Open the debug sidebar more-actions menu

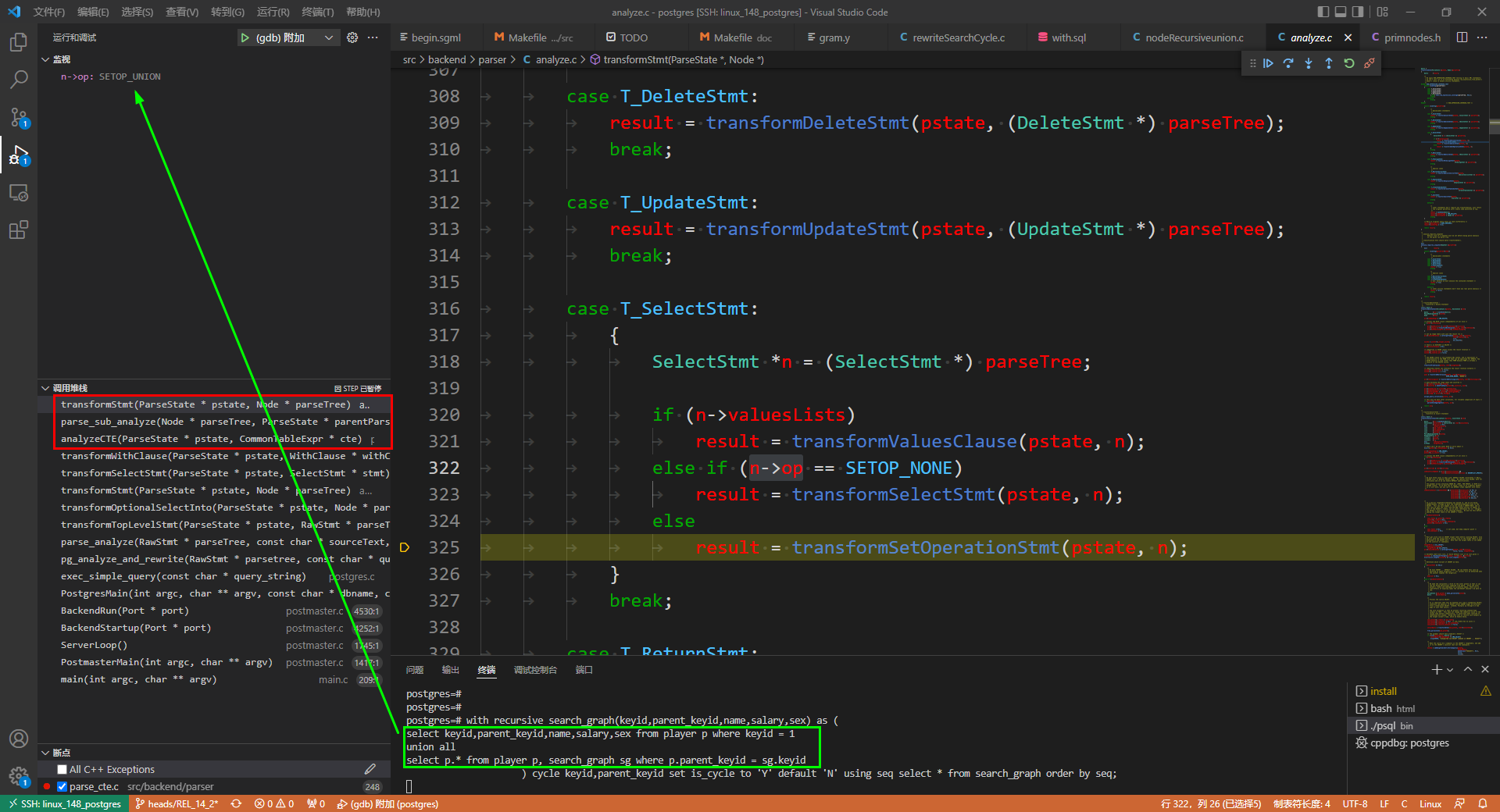[x=373, y=37]
